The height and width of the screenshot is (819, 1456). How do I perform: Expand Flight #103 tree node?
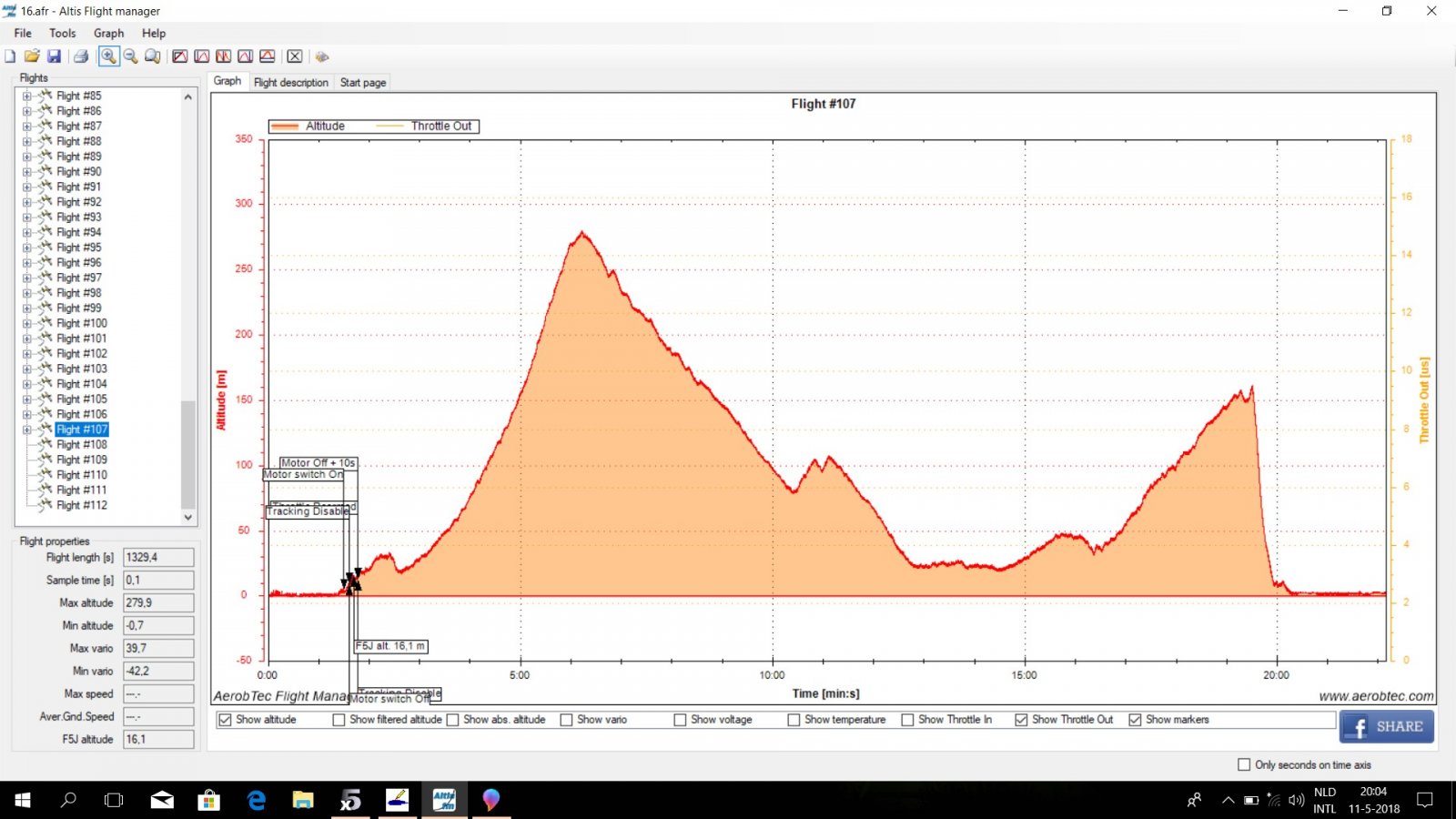click(26, 369)
